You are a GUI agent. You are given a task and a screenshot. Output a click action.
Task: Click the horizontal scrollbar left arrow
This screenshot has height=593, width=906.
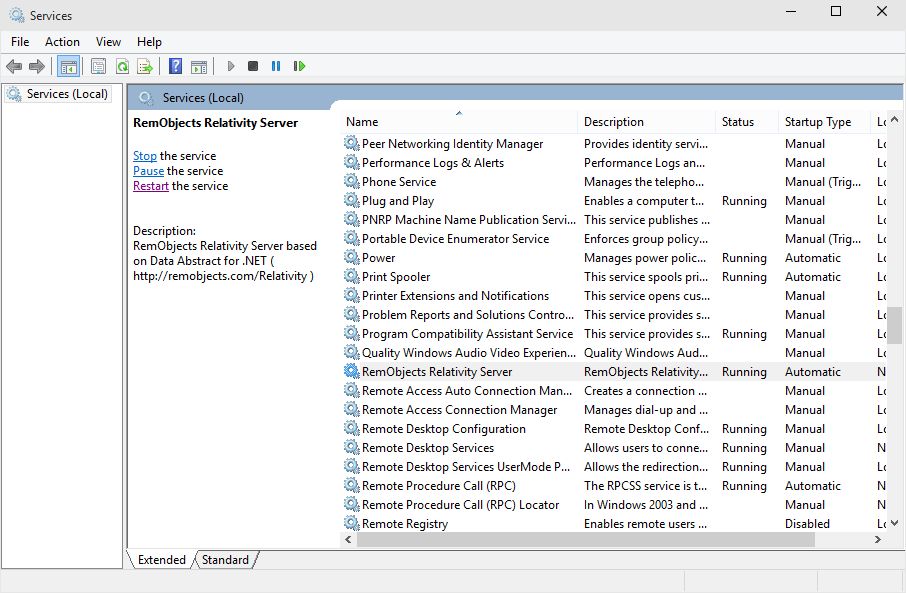click(348, 539)
